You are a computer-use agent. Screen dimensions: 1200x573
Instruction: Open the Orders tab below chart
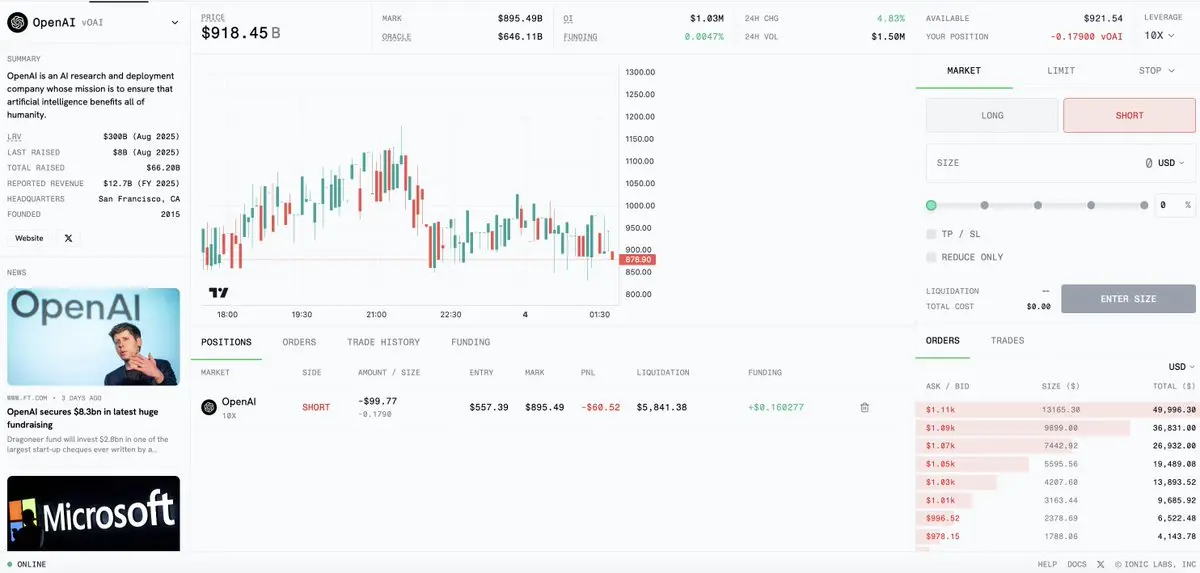[299, 342]
